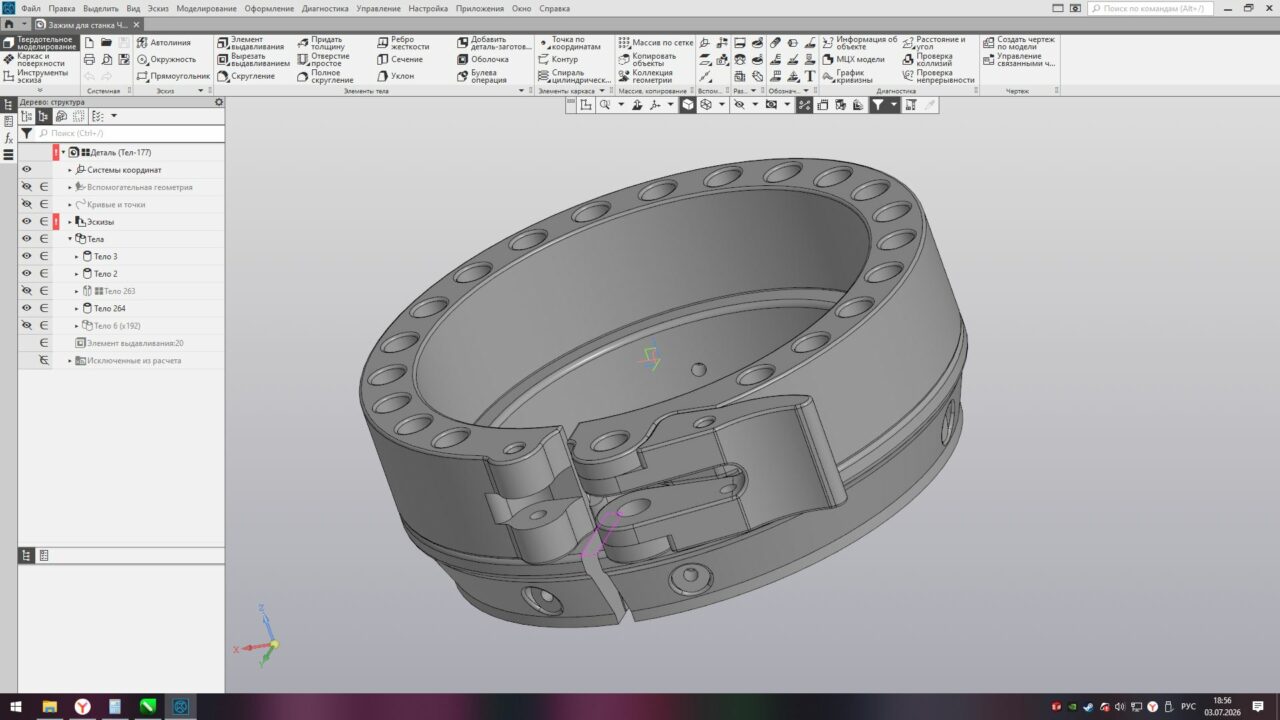This screenshot has height=720, width=1280.
Task: Open the Файл menu
Action: tap(30, 8)
